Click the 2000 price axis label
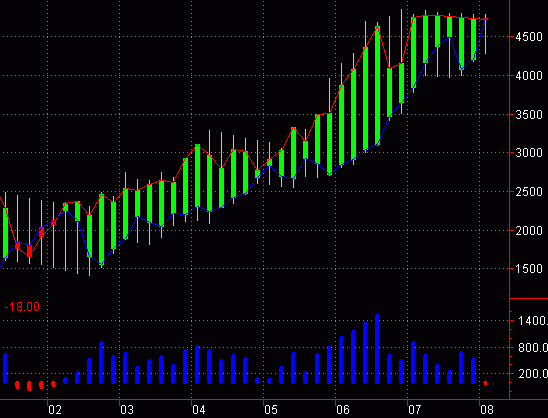This screenshot has height=418, width=548. 529,230
